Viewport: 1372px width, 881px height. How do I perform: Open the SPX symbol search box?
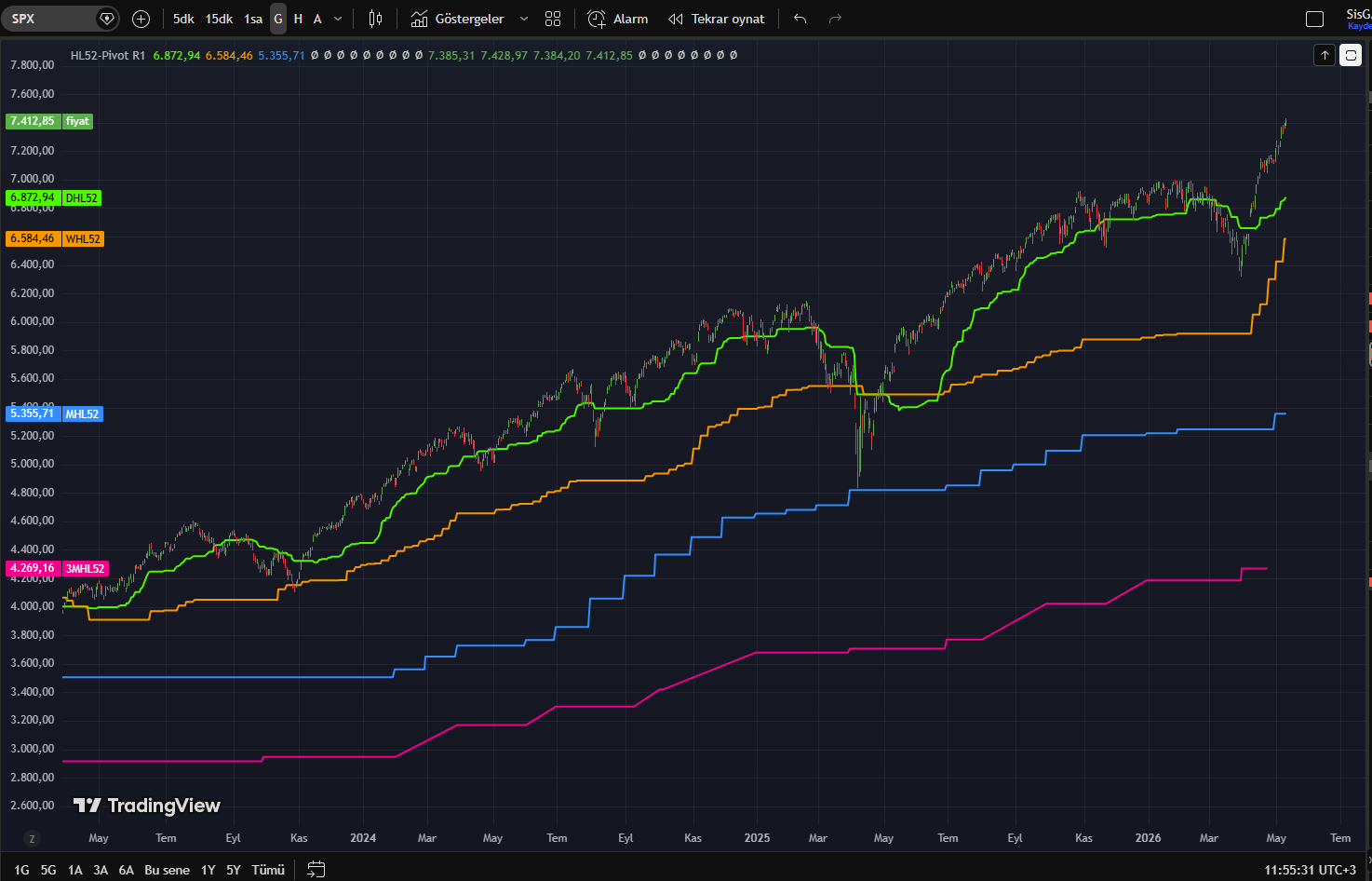(x=61, y=19)
